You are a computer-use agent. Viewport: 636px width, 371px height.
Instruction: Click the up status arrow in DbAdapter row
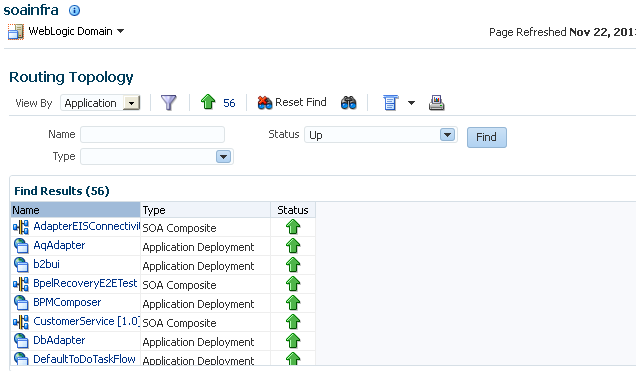[293, 341]
